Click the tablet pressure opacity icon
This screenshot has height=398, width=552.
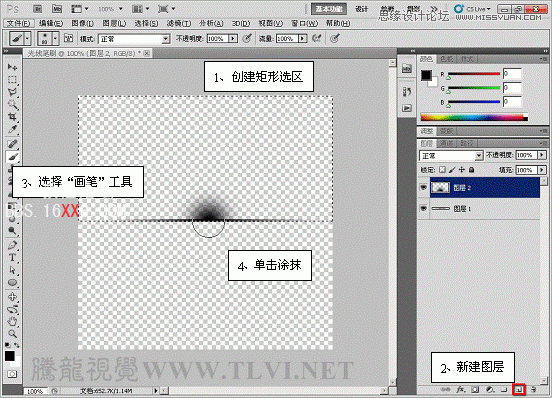click(x=247, y=38)
